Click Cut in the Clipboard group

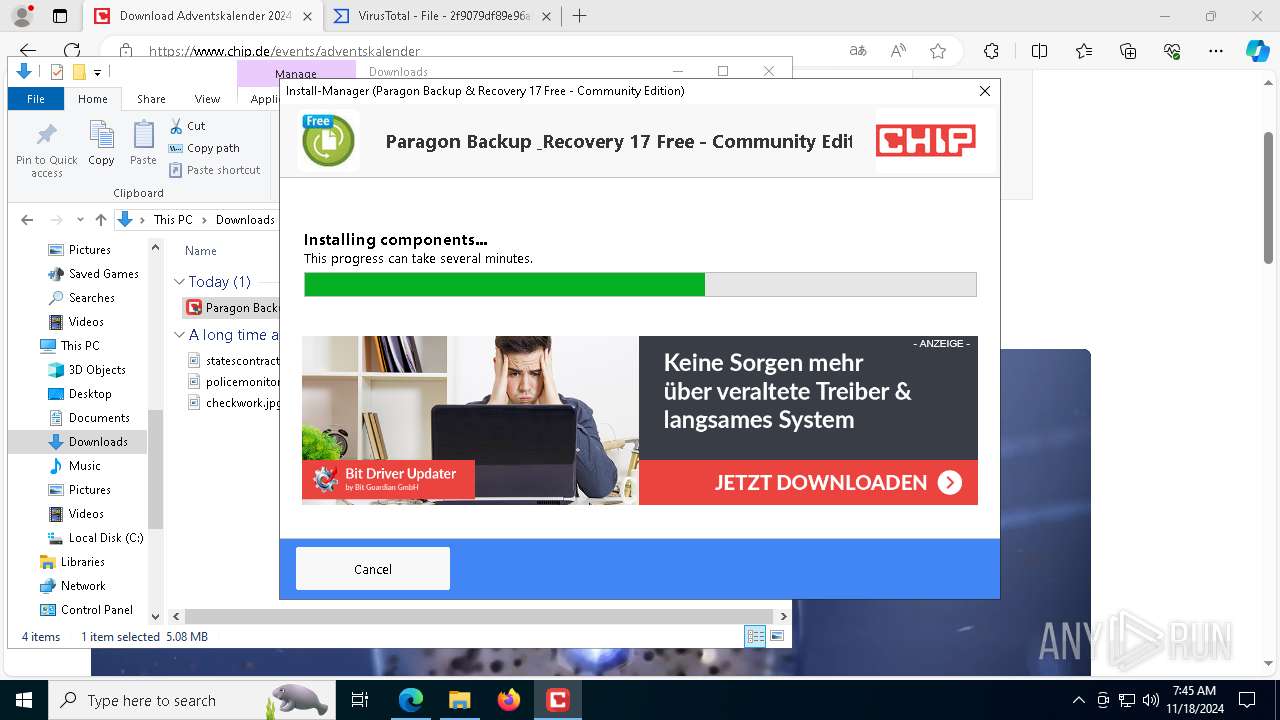coord(187,126)
